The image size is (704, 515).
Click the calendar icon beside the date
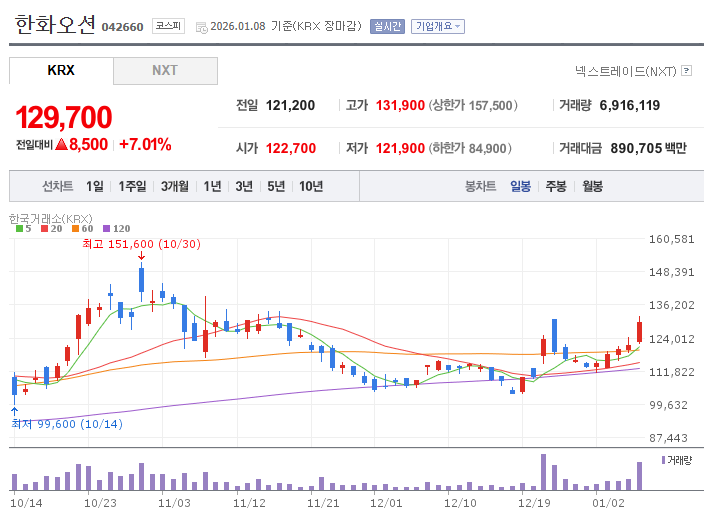(202, 27)
